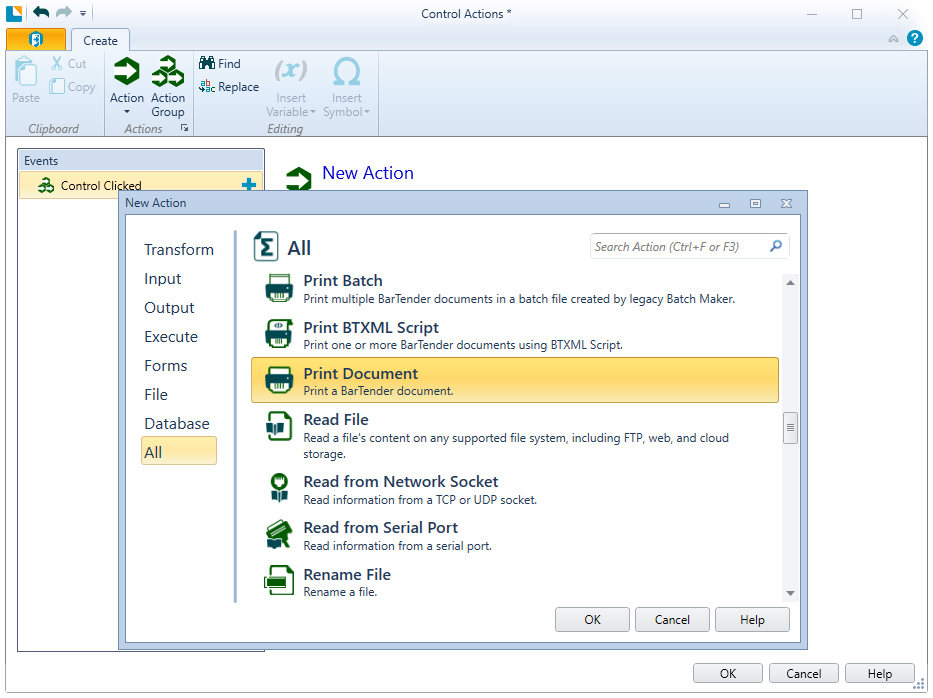Click the New Action heading link
Screen dimensions: 933x698
click(368, 173)
